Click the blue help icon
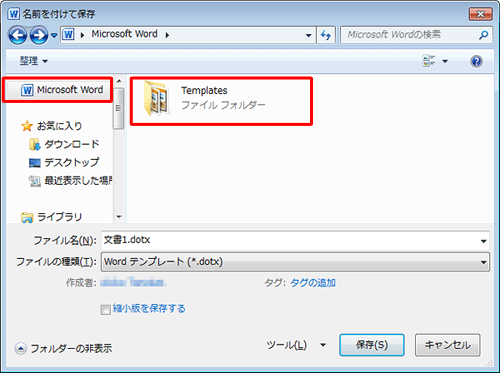The width and height of the screenshot is (500, 373). [477, 61]
